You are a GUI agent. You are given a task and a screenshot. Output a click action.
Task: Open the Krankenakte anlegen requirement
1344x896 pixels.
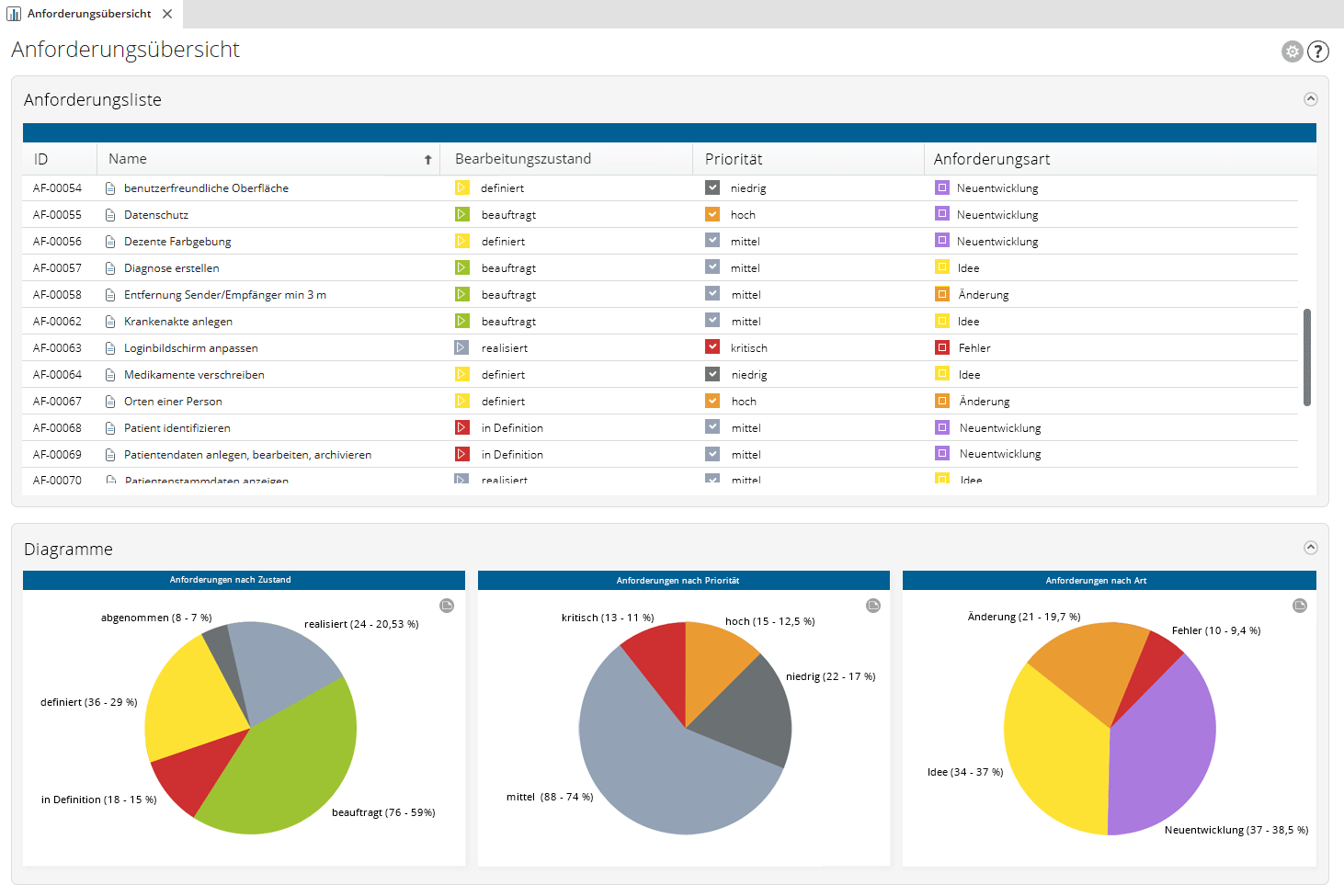[178, 322]
